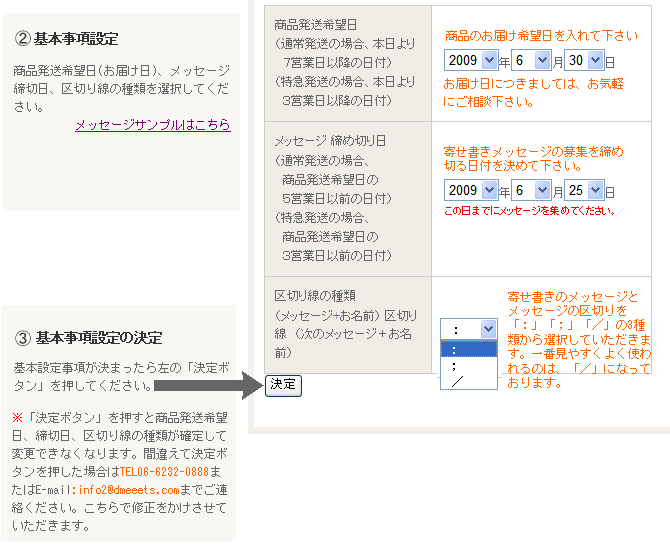Open the delivery date day dropdown showing 30

[x=582, y=60]
